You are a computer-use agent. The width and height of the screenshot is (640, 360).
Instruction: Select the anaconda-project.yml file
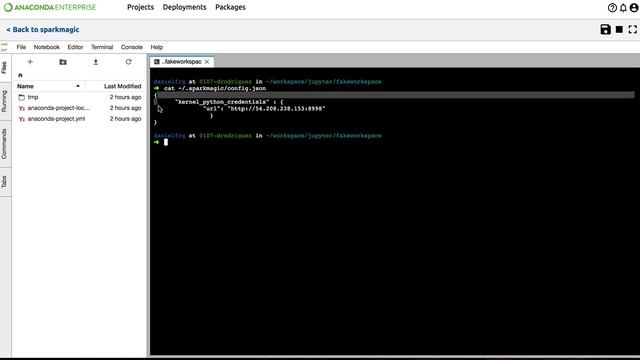pos(79,119)
